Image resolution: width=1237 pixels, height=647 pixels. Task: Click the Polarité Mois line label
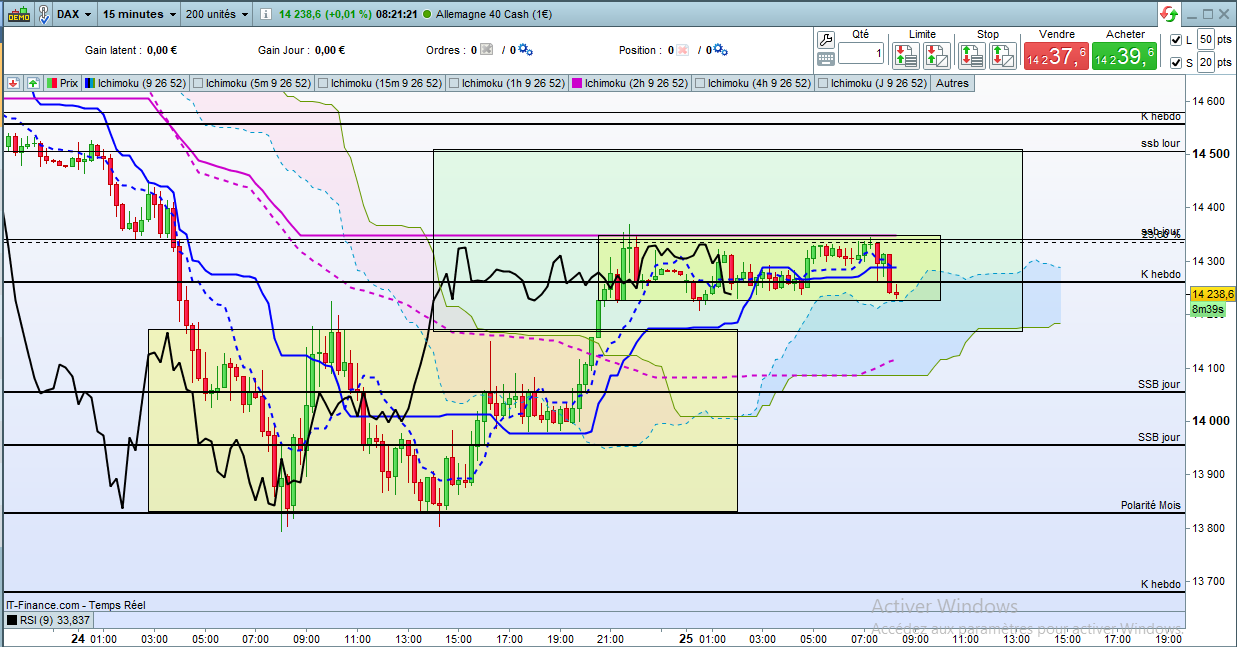coord(1150,506)
